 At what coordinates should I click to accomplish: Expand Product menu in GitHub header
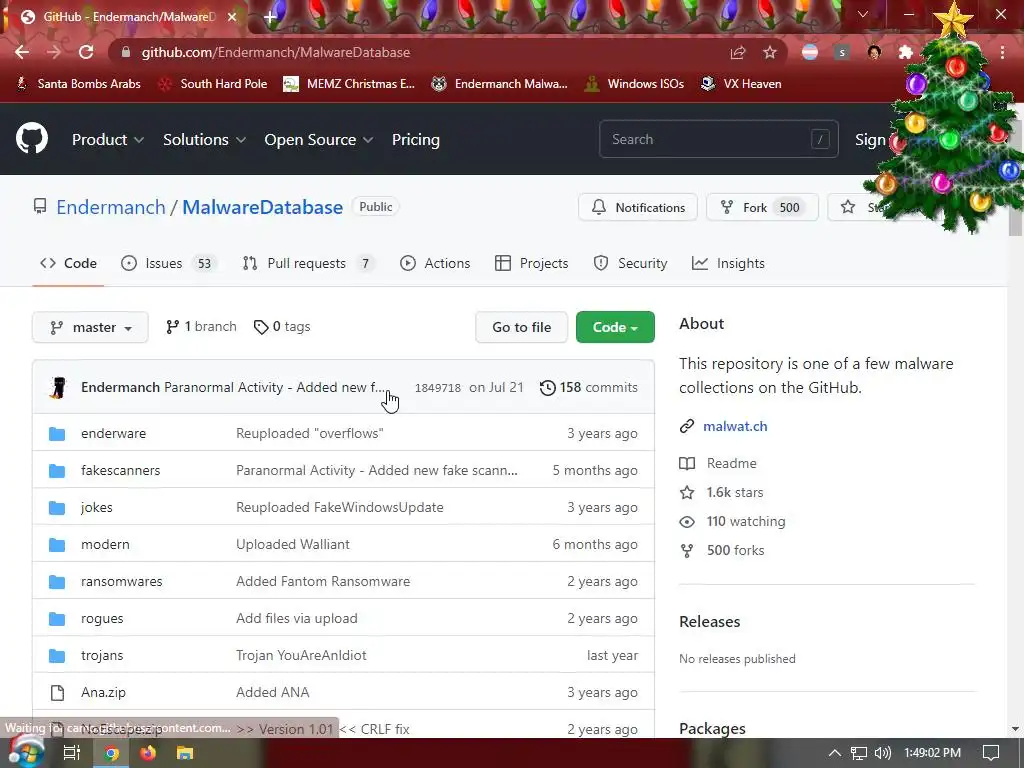[x=108, y=140]
